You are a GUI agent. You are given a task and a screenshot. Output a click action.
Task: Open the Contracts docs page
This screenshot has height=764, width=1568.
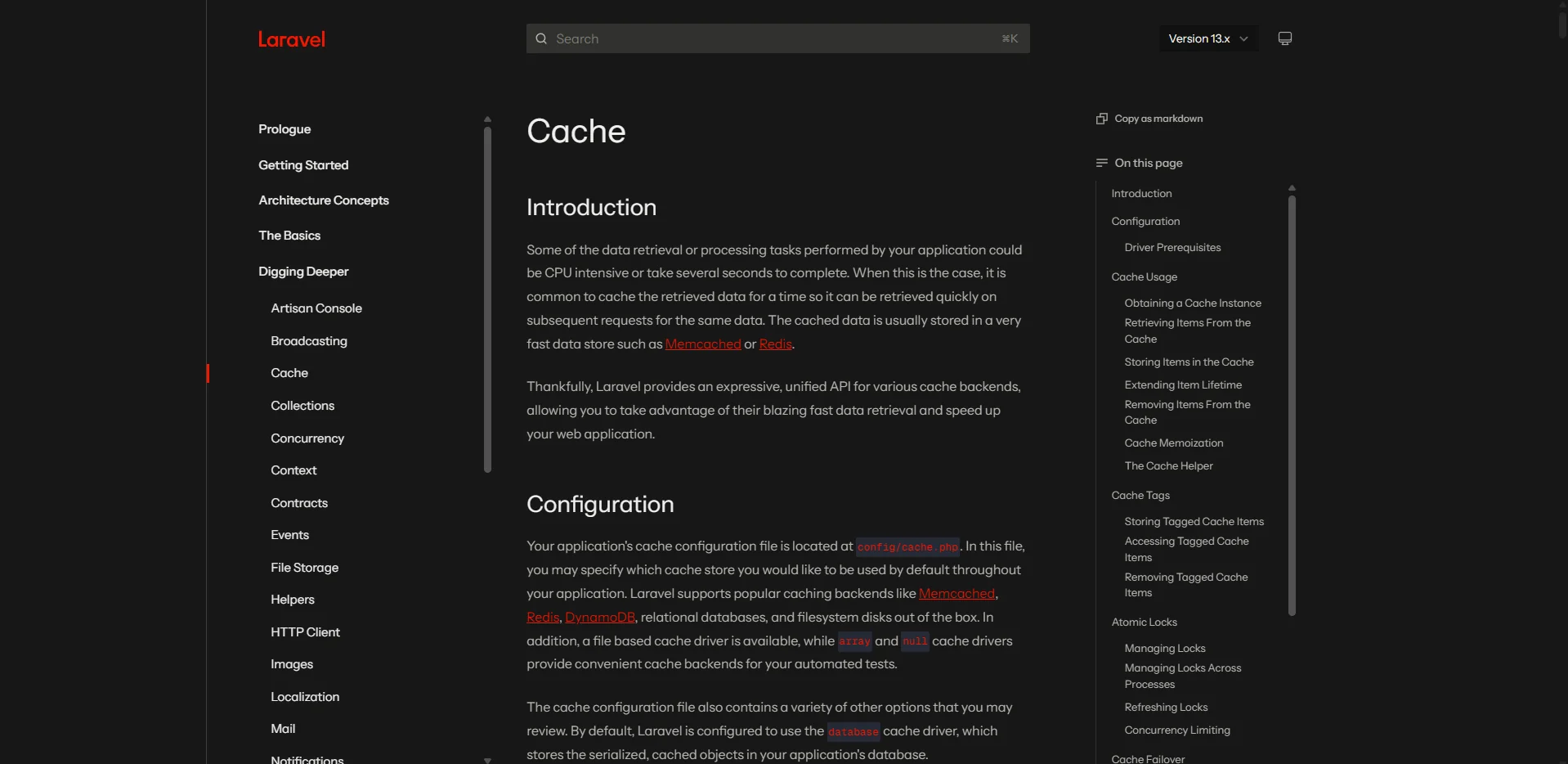299,503
